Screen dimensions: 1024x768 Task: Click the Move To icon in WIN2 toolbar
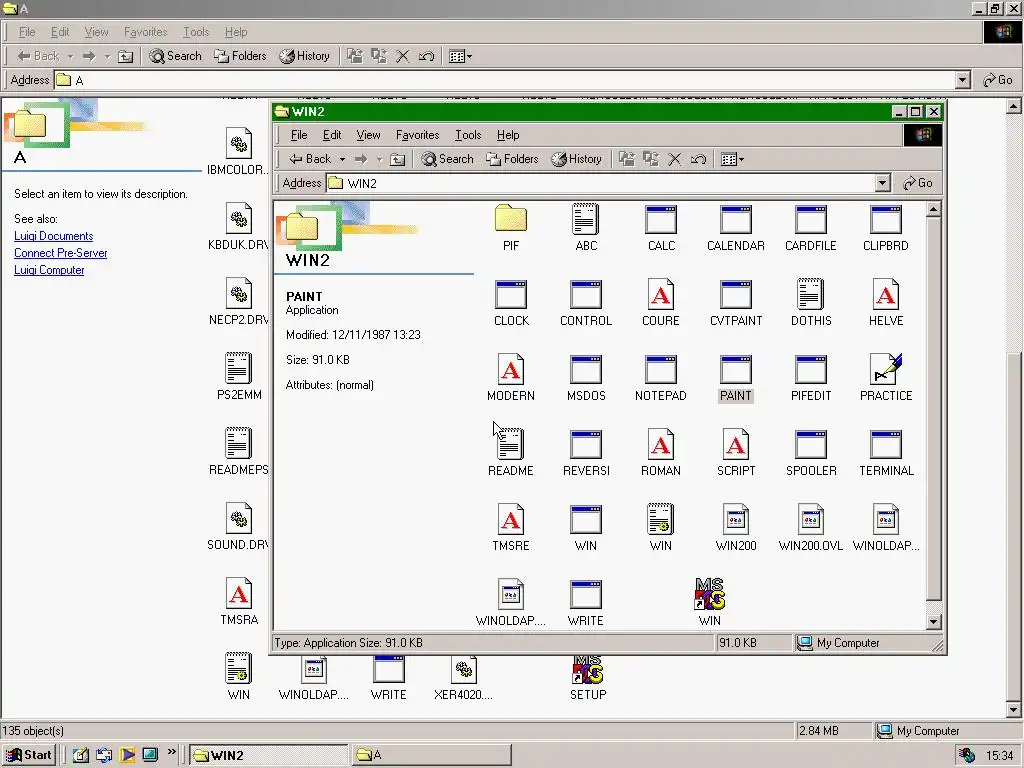point(627,159)
